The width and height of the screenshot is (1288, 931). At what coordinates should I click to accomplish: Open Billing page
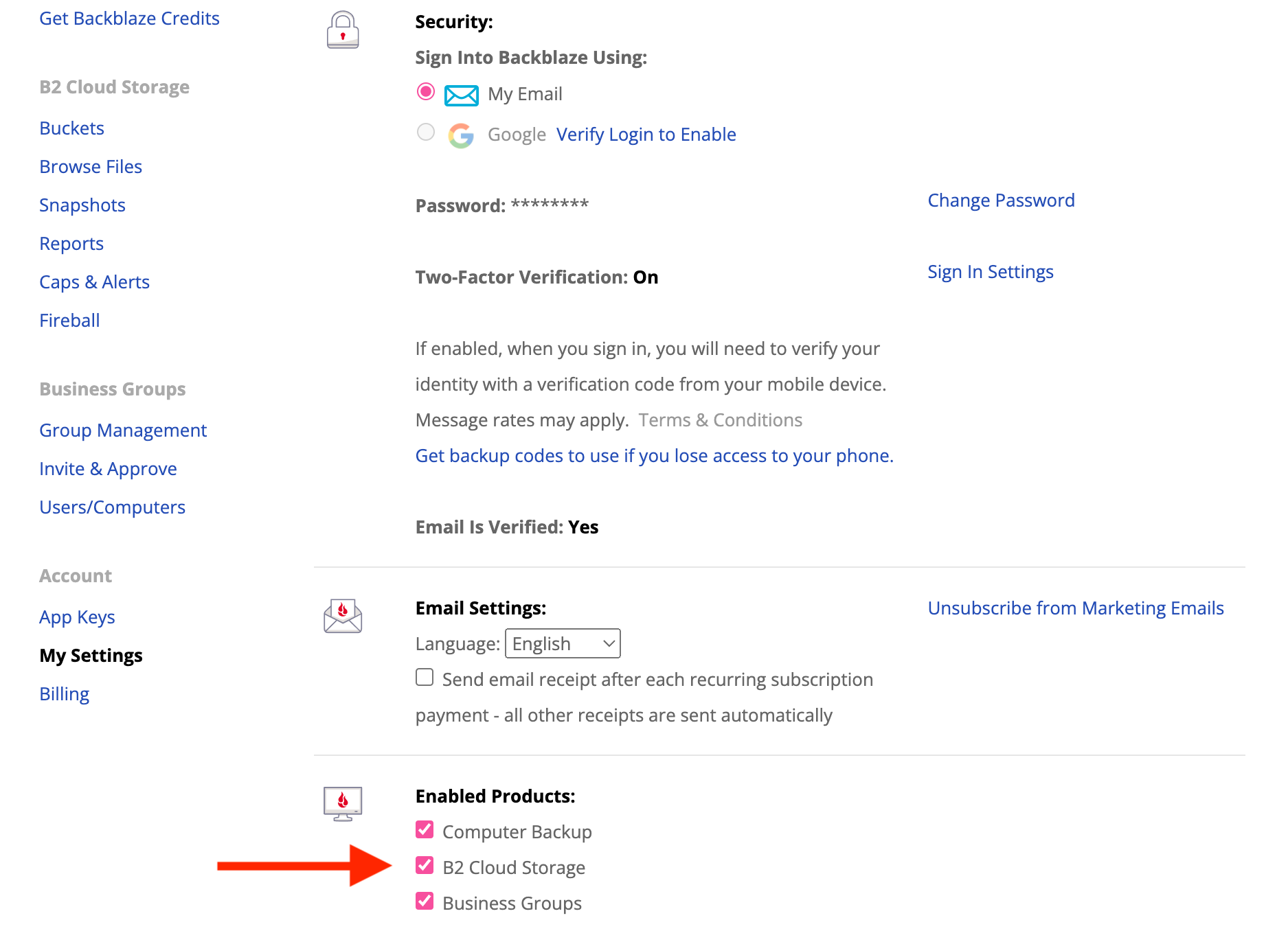pos(64,694)
